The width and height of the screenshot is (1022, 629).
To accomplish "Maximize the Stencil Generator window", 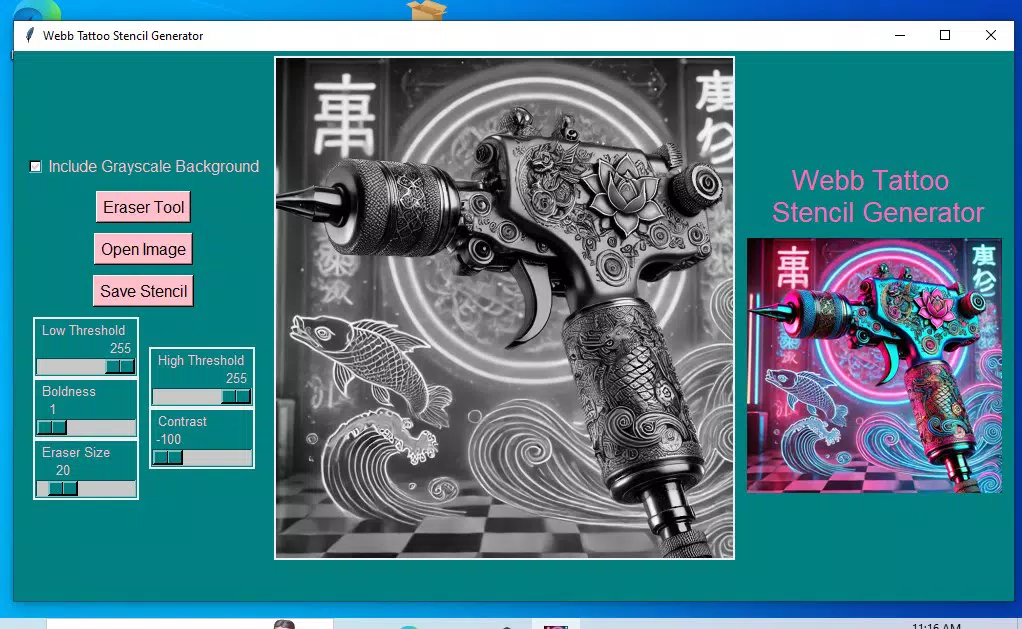I will [x=944, y=35].
